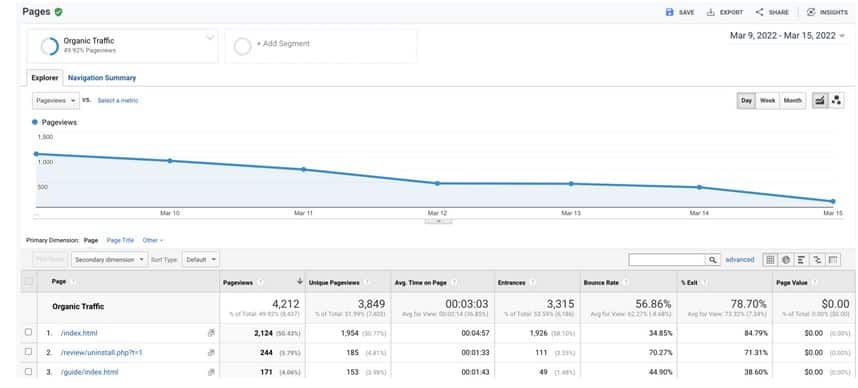The width and height of the screenshot is (858, 388).
Task: Click the green verified shield next to Pages
Action: (58, 11)
